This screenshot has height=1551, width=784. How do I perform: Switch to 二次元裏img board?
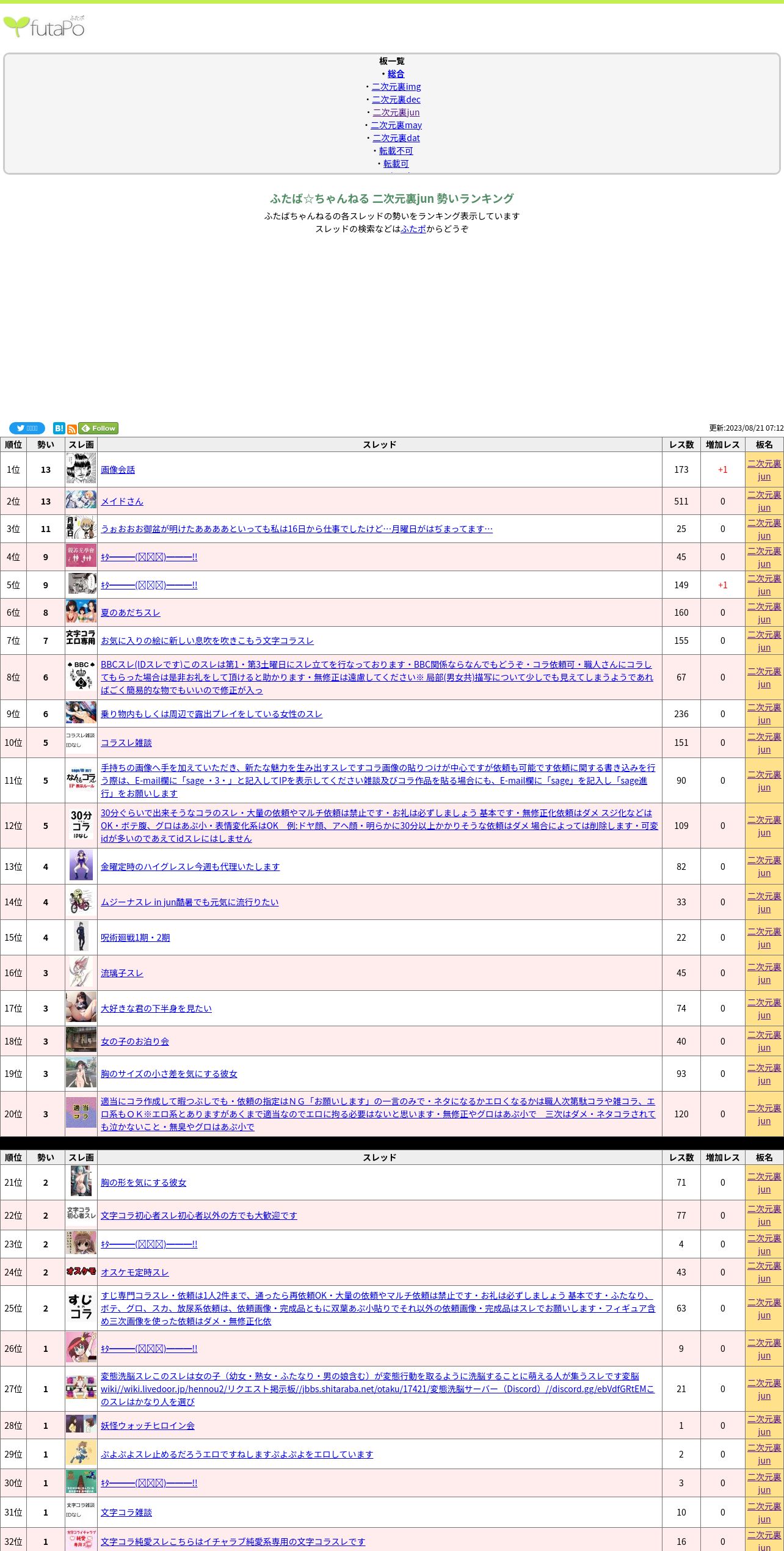(396, 87)
